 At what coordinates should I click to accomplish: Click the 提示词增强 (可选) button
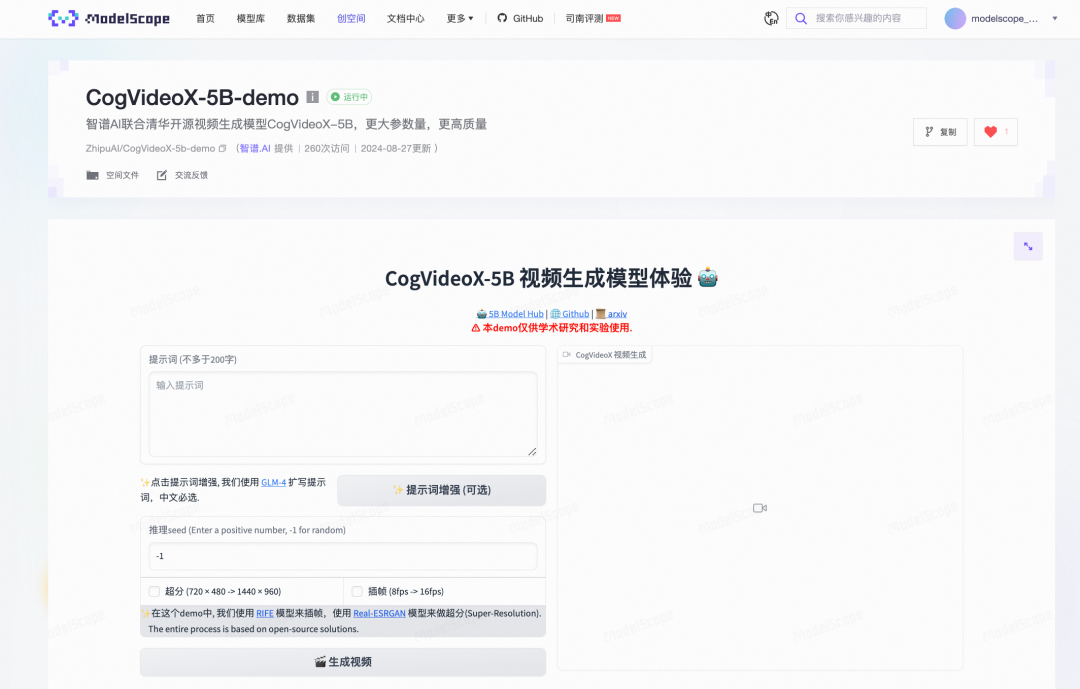tap(442, 490)
